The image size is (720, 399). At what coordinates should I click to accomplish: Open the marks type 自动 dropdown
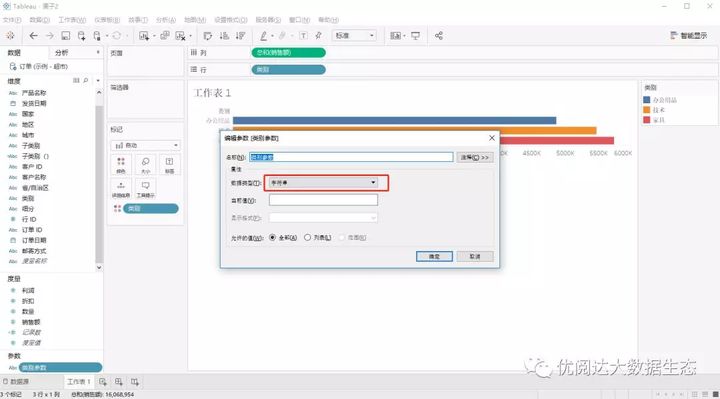coord(145,145)
